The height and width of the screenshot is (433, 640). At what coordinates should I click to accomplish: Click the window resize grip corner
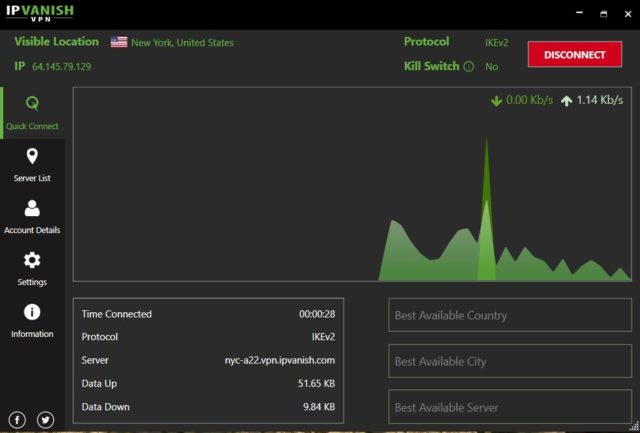[635, 426]
